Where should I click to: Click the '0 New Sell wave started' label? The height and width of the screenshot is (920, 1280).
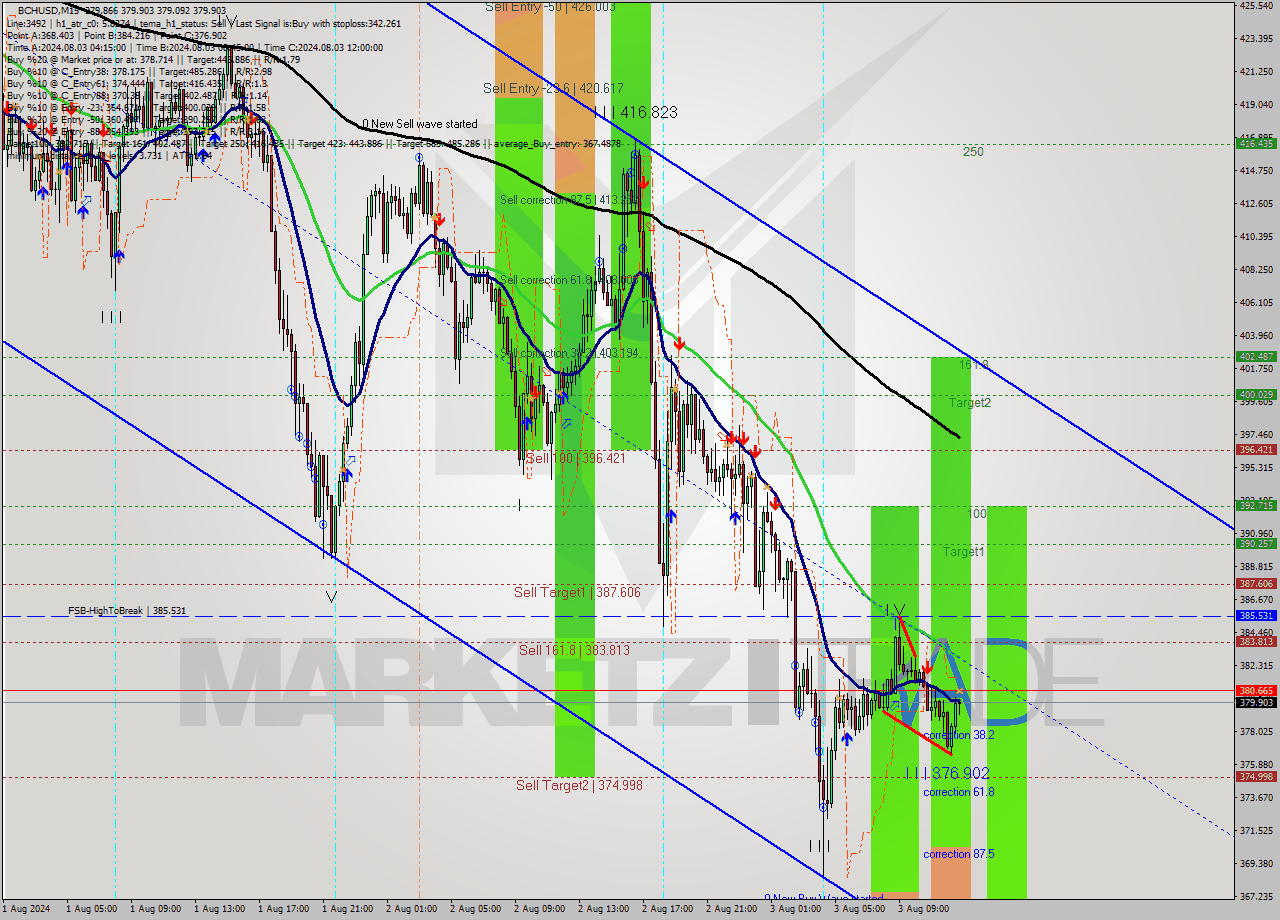pyautogui.click(x=420, y=124)
